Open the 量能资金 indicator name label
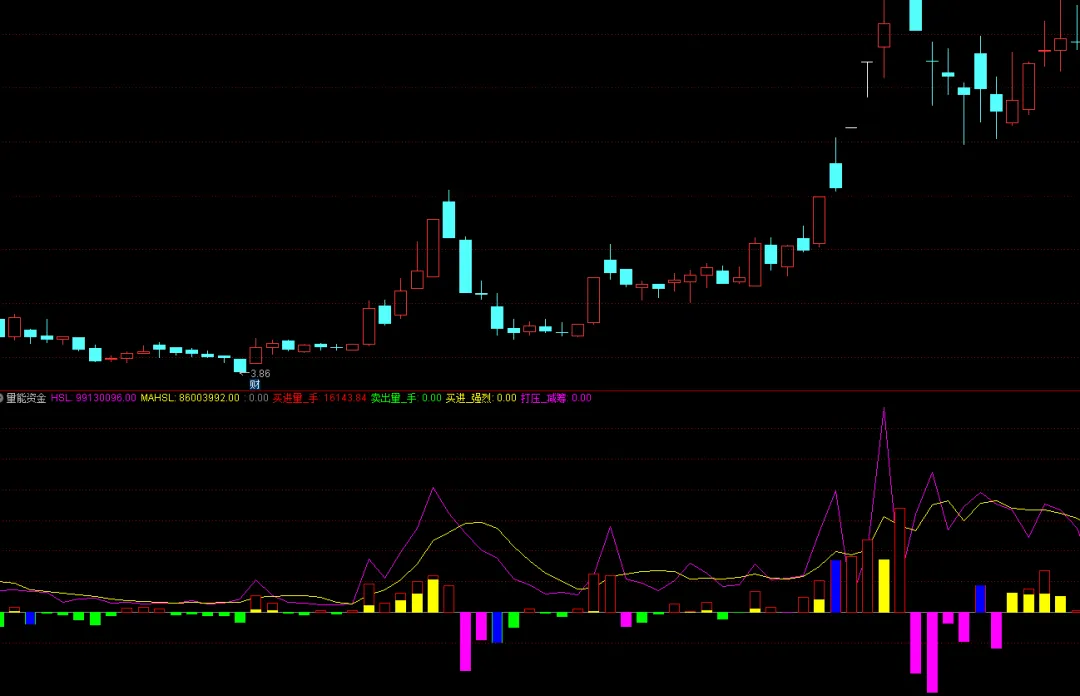 point(26,398)
